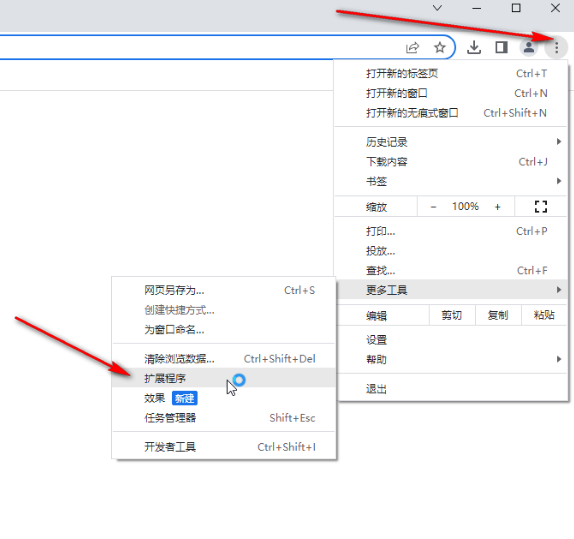574x539 pixels.
Task: Click the profile avatar icon
Action: click(x=529, y=47)
